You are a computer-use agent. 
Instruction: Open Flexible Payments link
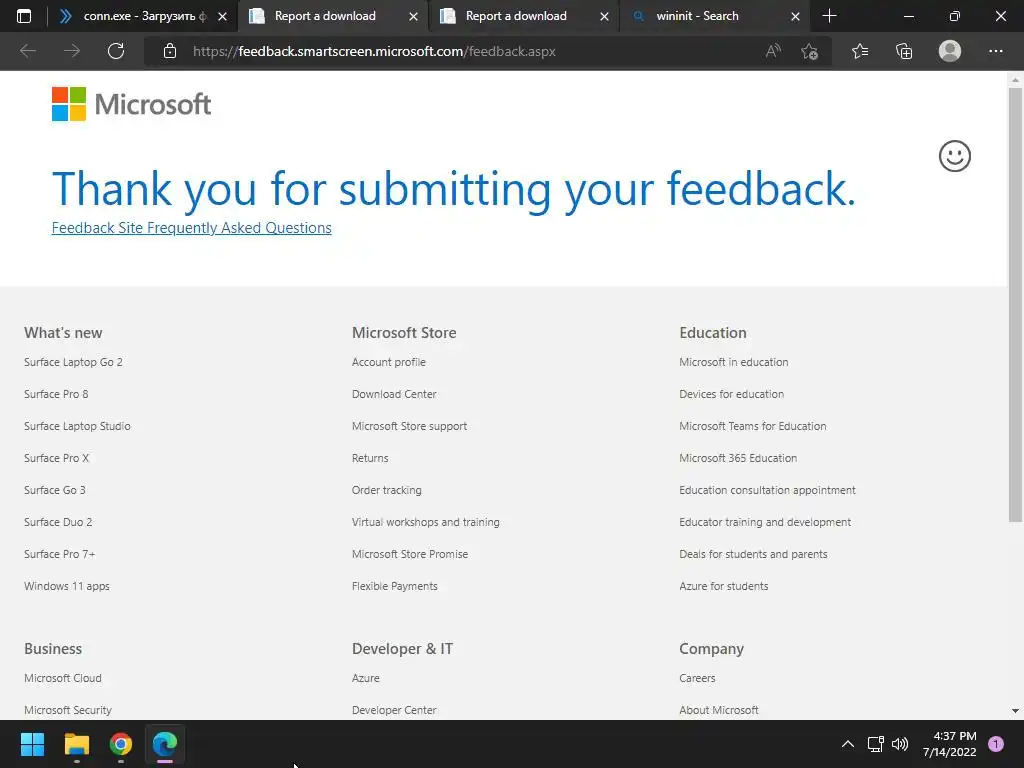394,586
